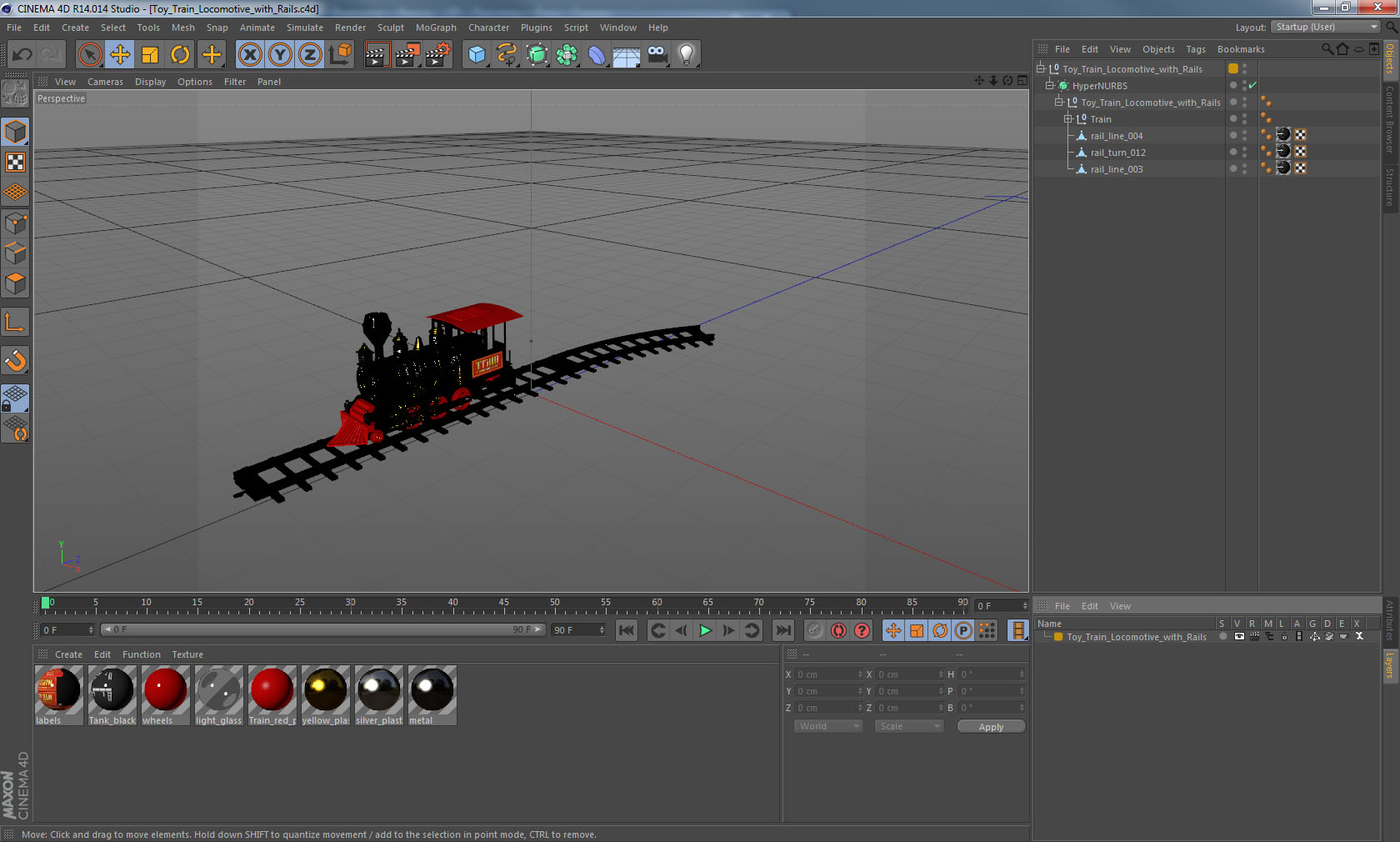
Task: Enable the Axis mode tool
Action: point(15,323)
